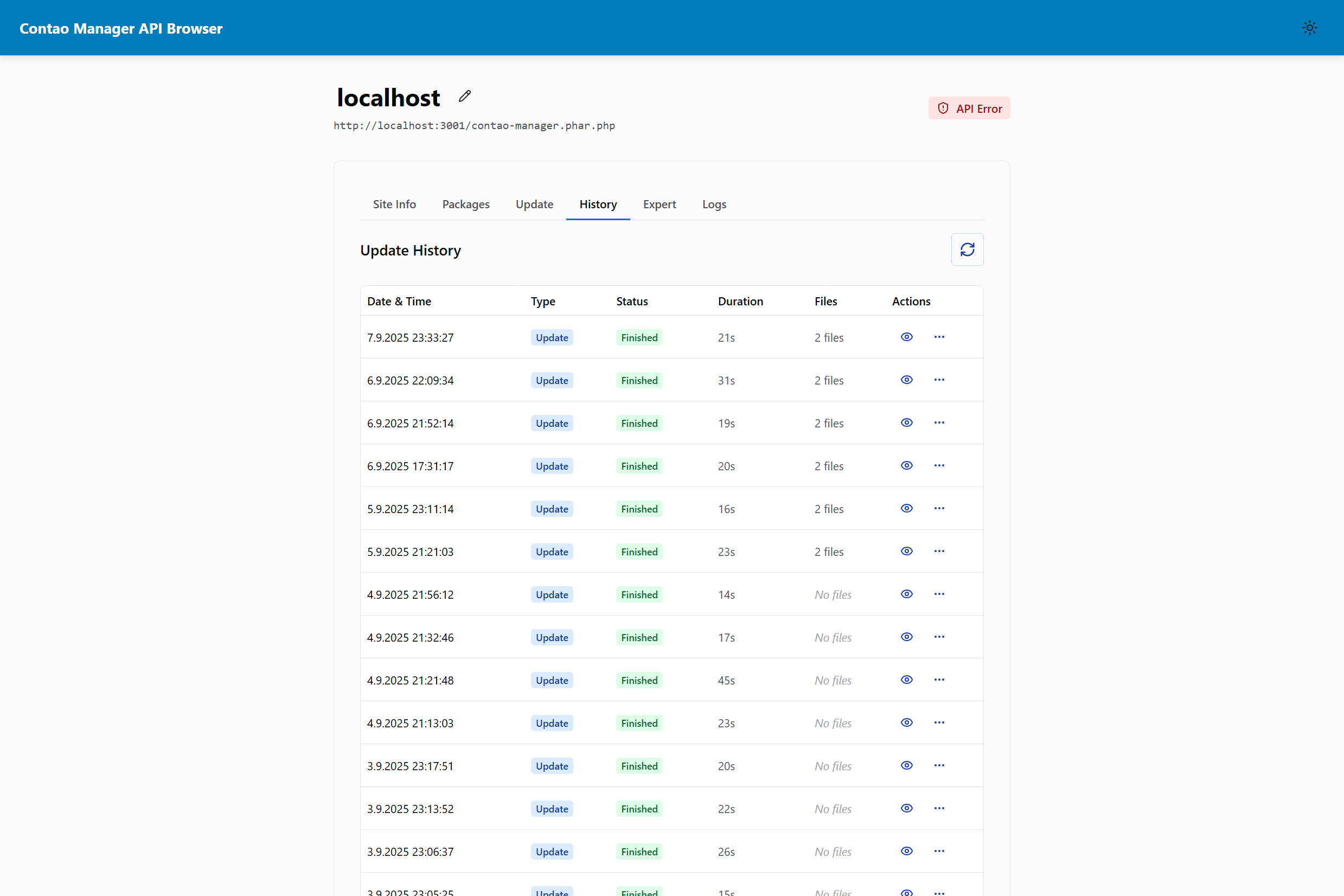The width and height of the screenshot is (1344, 896).
Task: Toggle the light/dark theme sun icon
Action: [1309, 28]
